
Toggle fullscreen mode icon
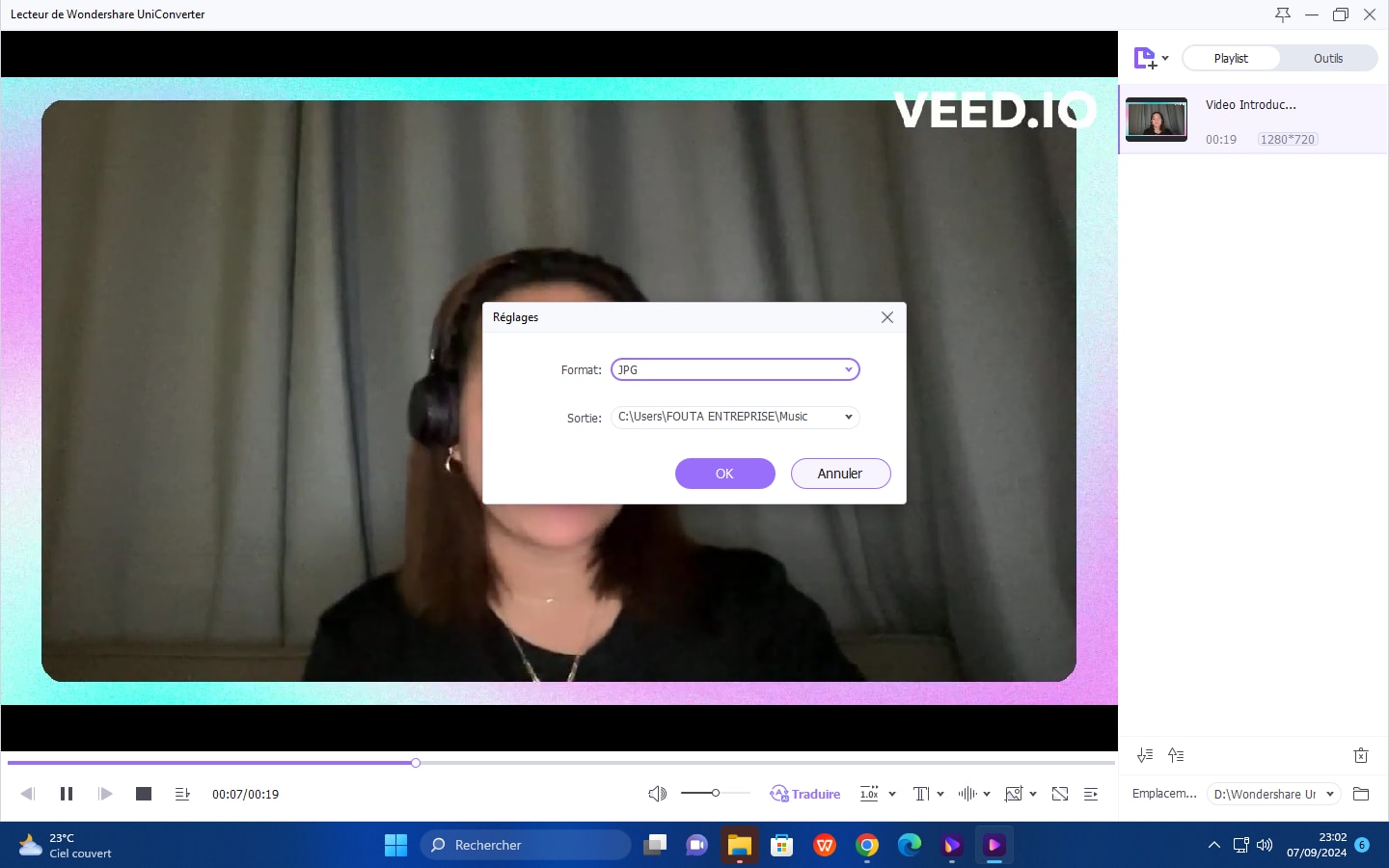[x=1060, y=794]
